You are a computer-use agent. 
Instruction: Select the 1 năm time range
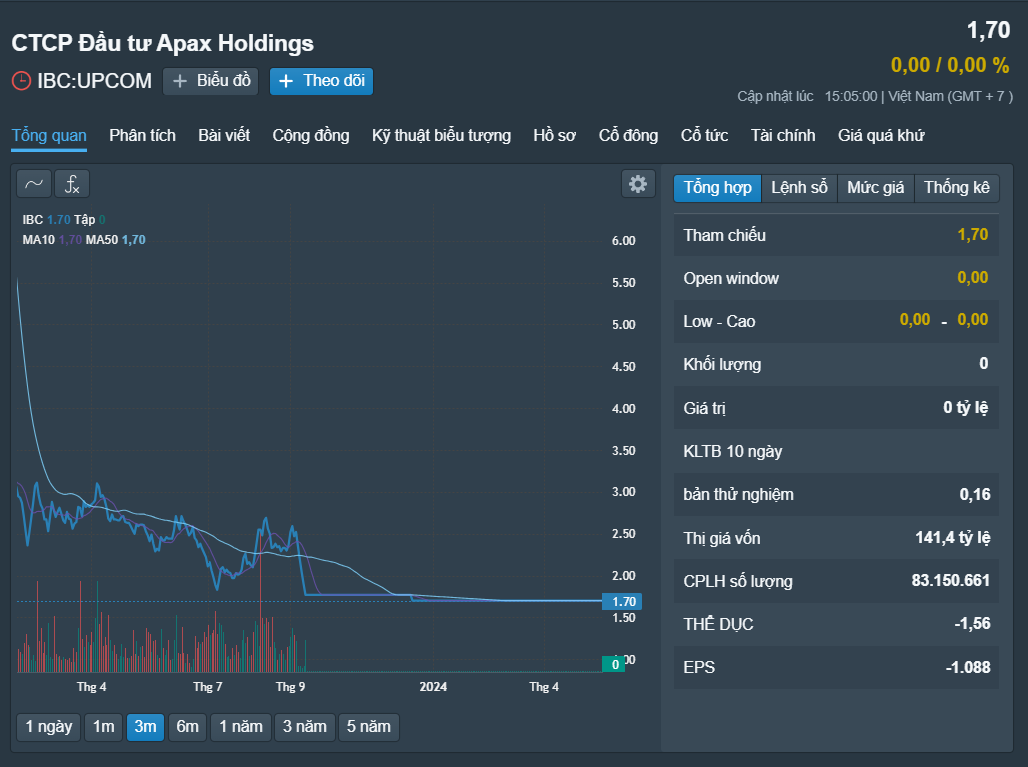click(241, 727)
